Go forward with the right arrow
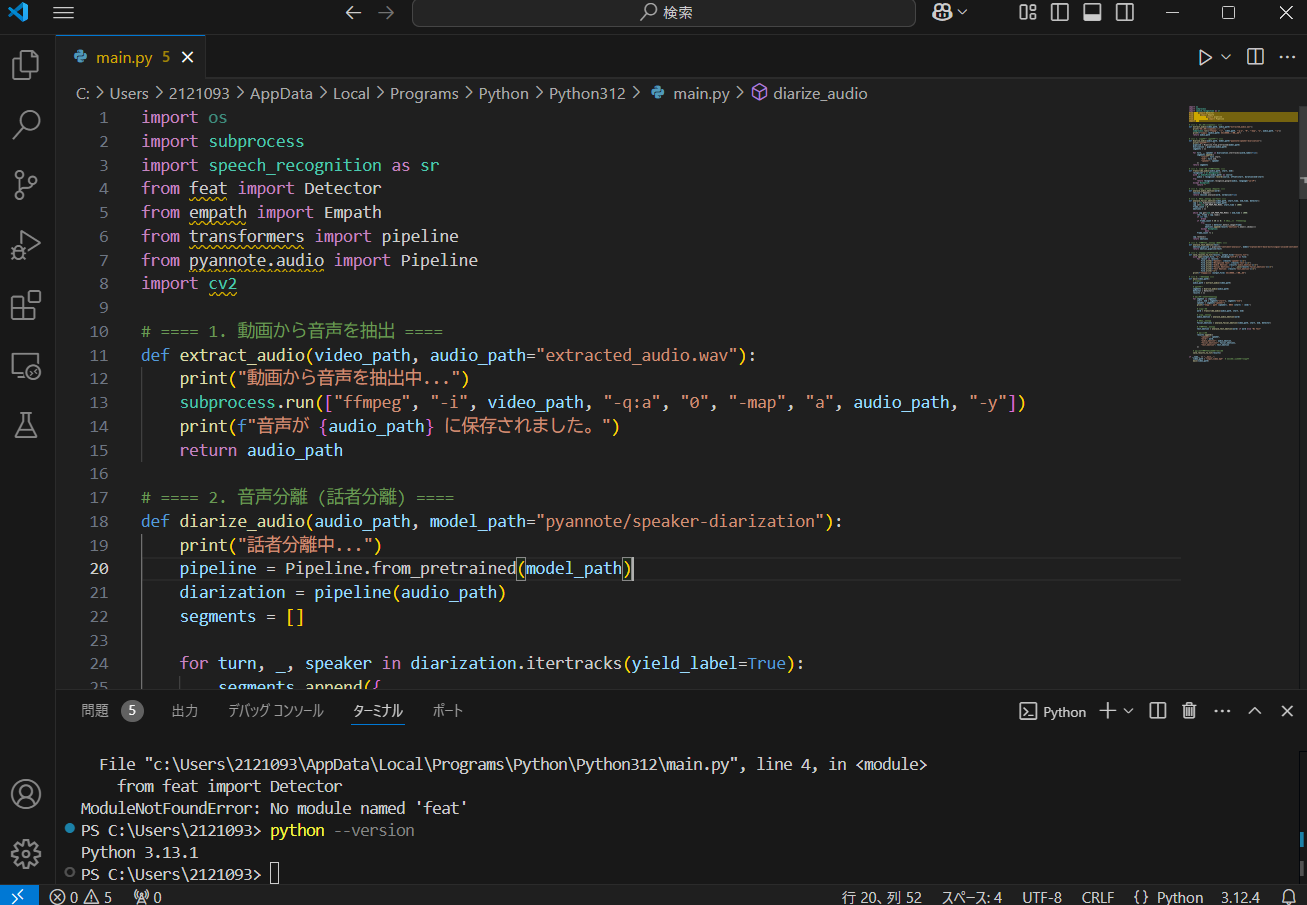Image resolution: width=1307 pixels, height=905 pixels. tap(386, 13)
